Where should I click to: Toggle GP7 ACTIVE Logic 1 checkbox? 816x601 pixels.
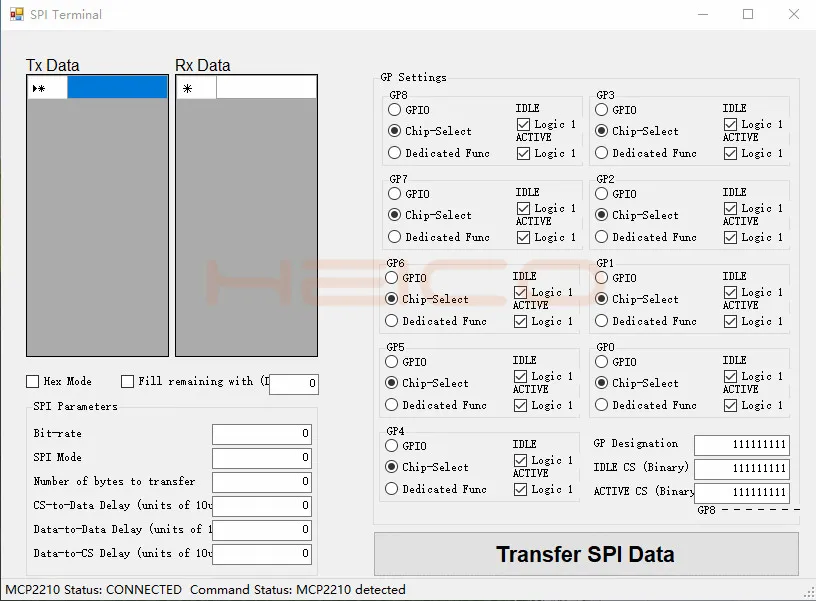point(523,237)
